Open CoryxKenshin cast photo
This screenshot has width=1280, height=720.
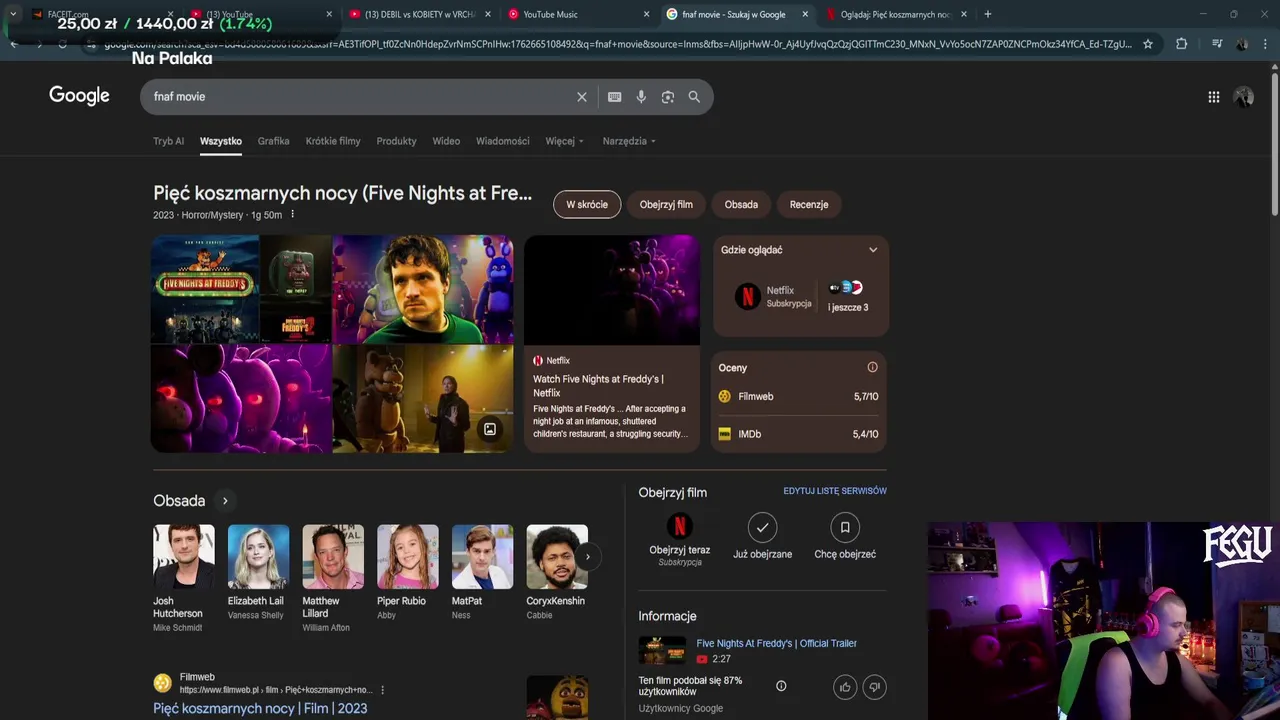click(557, 557)
